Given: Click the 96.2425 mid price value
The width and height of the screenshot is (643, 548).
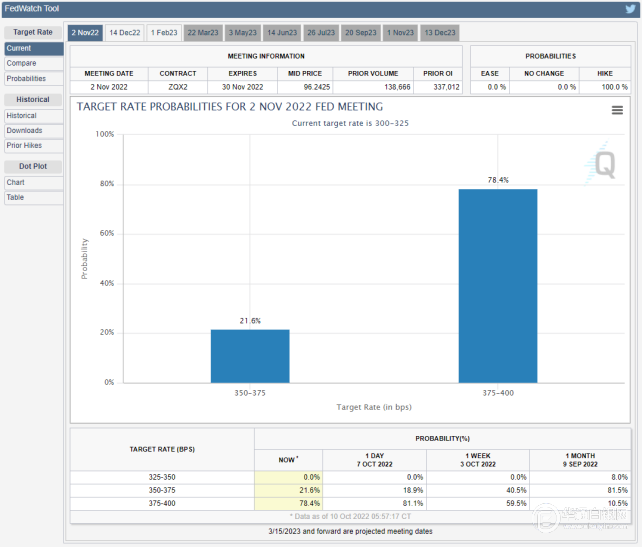Looking at the screenshot, I should click(317, 87).
